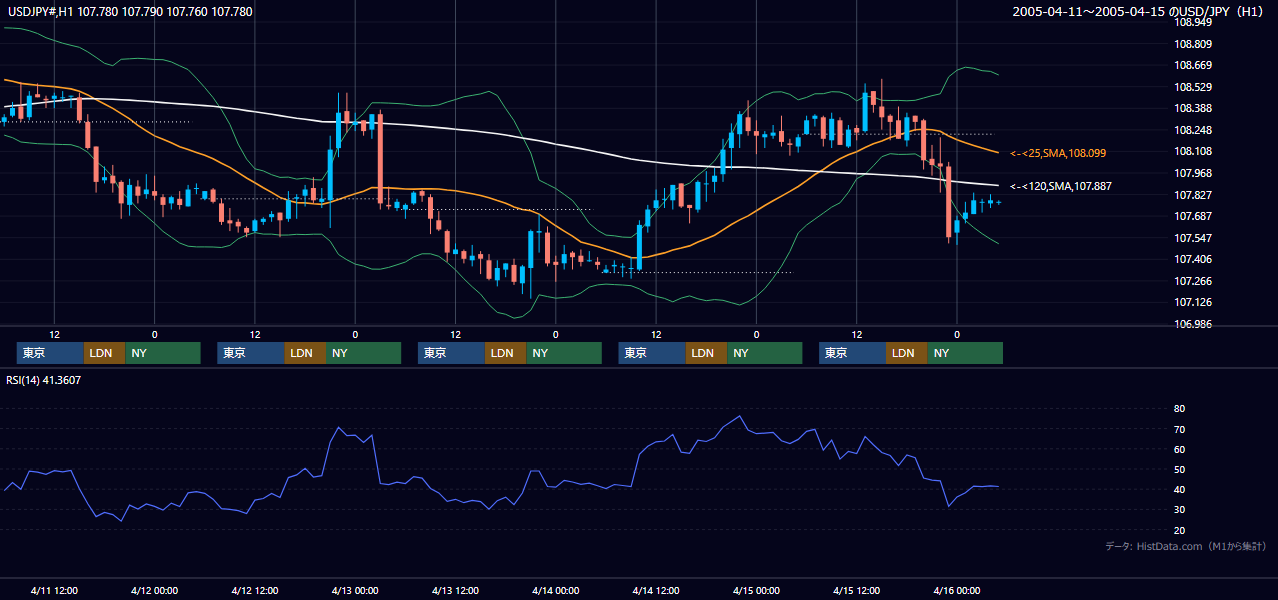Click price axis label 108.809
The width and height of the screenshot is (1278, 600).
pos(1194,44)
